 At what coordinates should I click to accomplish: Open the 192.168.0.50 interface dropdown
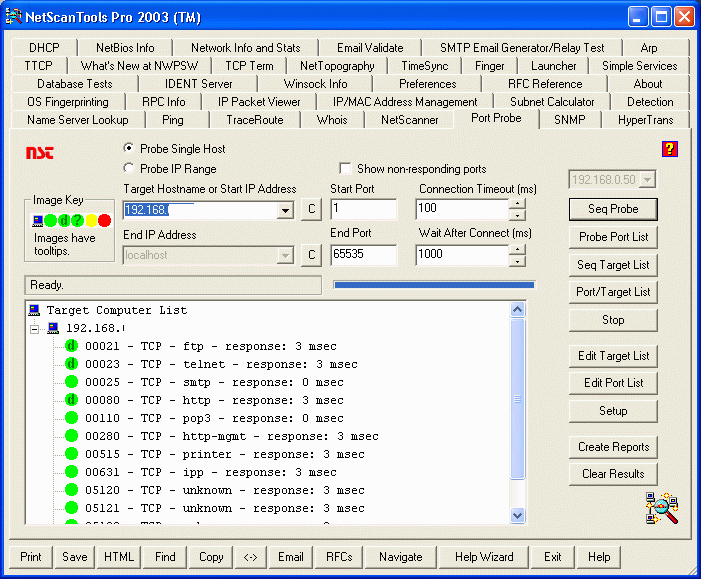[x=647, y=180]
